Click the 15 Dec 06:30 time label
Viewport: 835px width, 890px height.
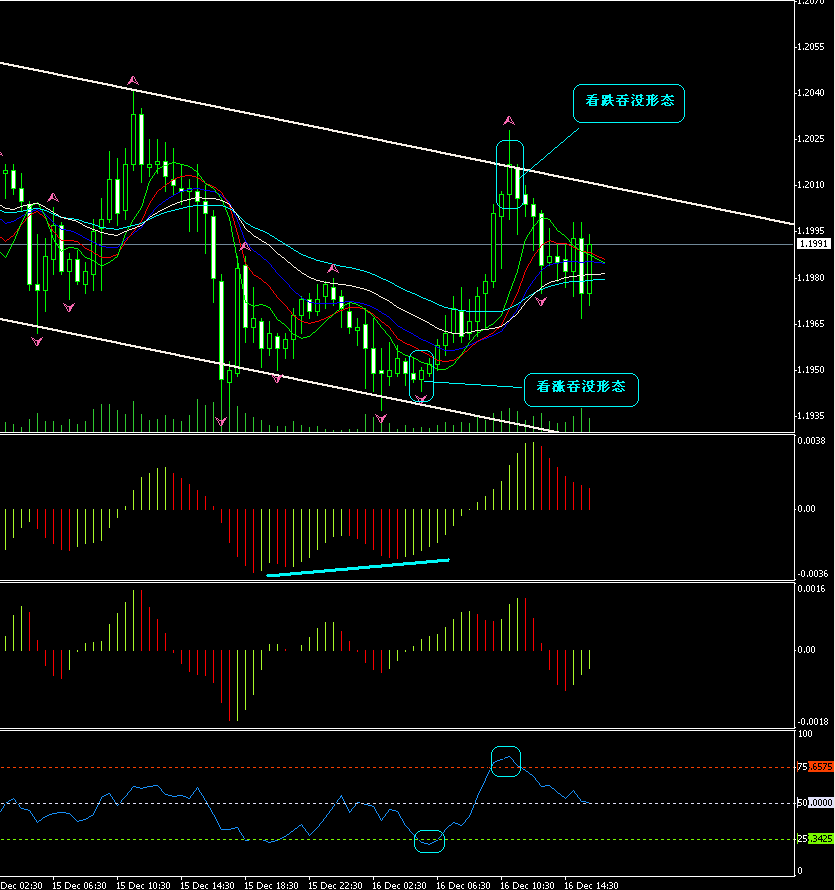[x=79, y=885]
